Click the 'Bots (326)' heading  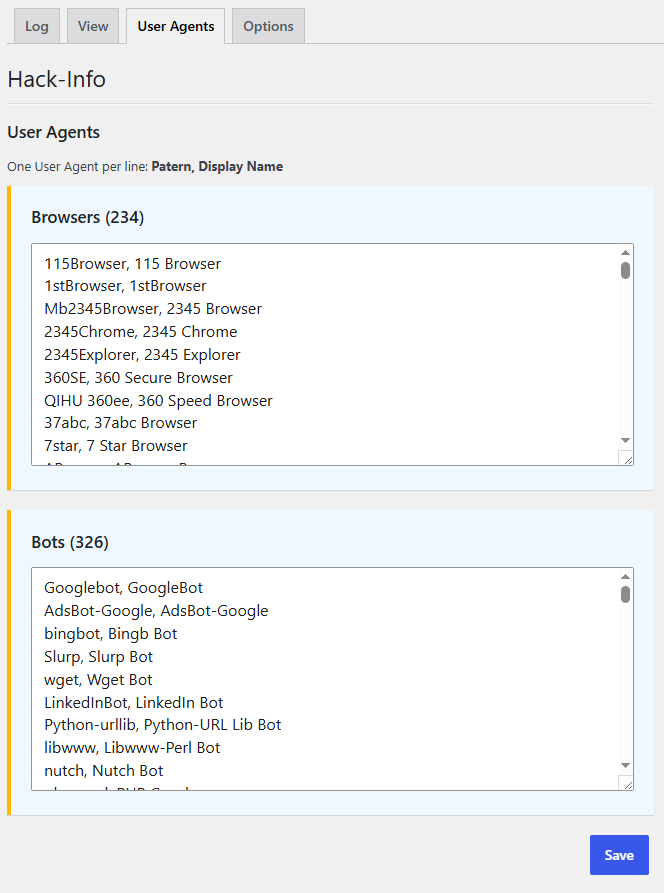[70, 542]
